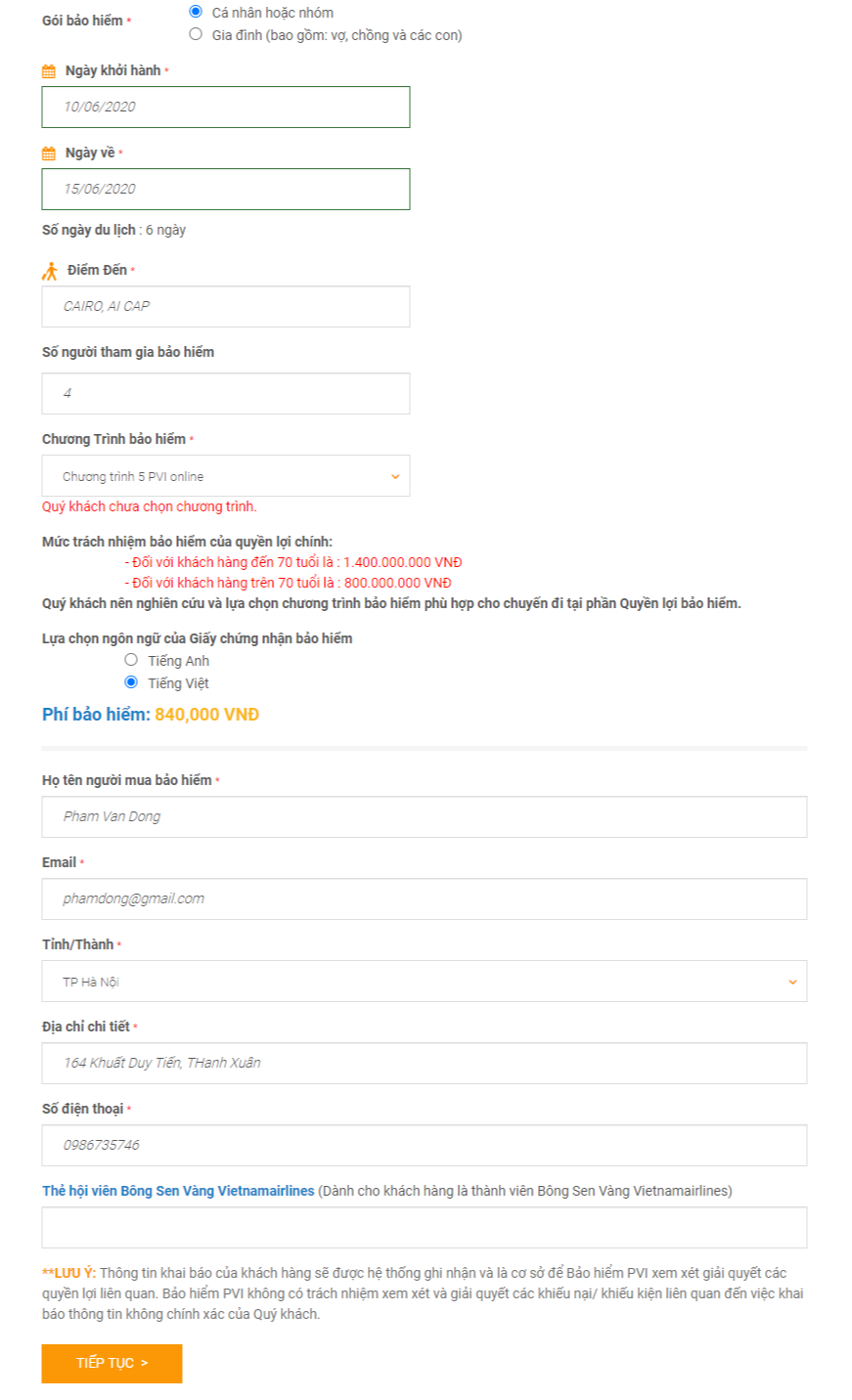Expand the Tỉnh/Thành dropdown showing TP Hà Nội
Viewport: 852px width, 1400px height.
point(424,982)
